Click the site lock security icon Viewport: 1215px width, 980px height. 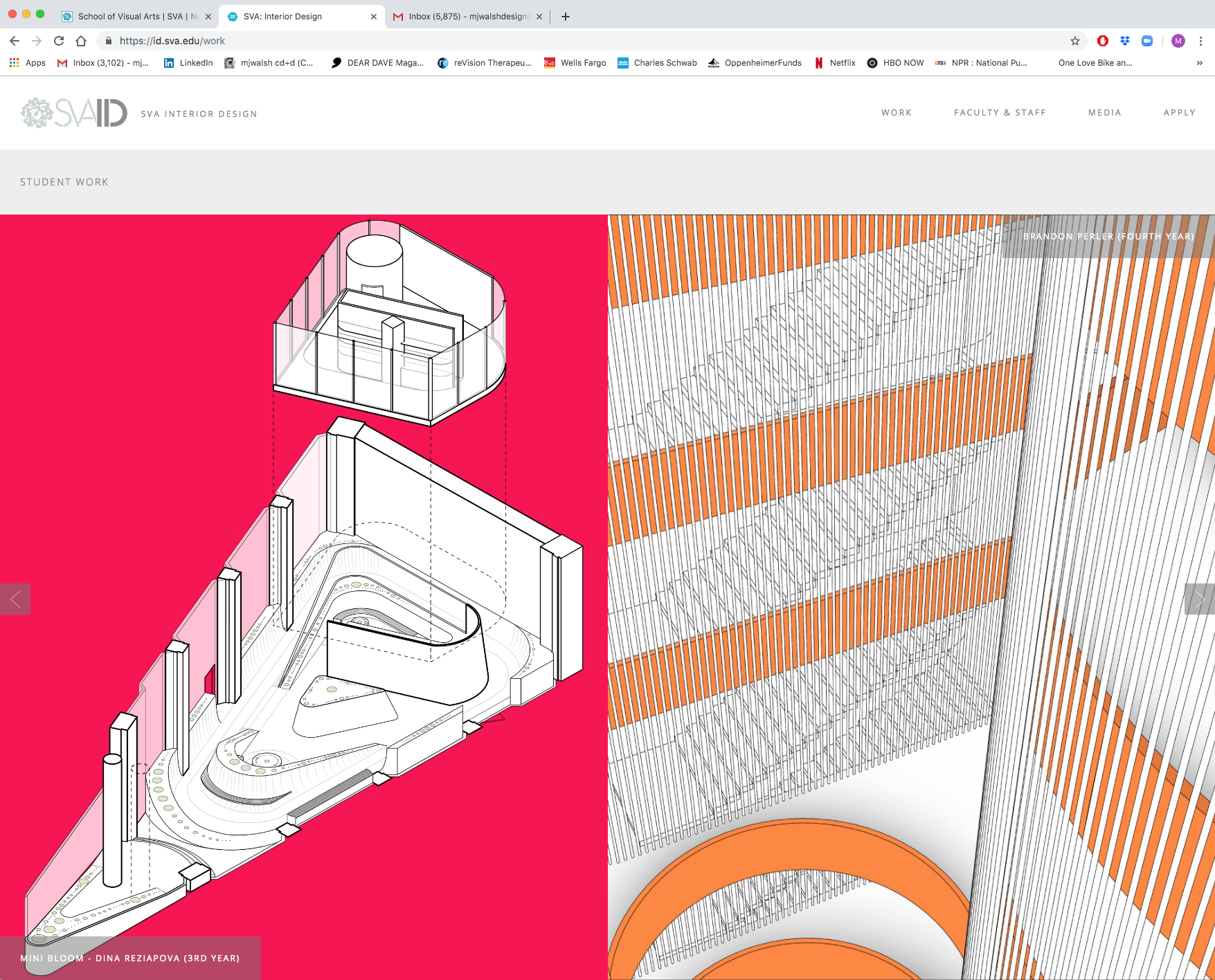tap(109, 41)
